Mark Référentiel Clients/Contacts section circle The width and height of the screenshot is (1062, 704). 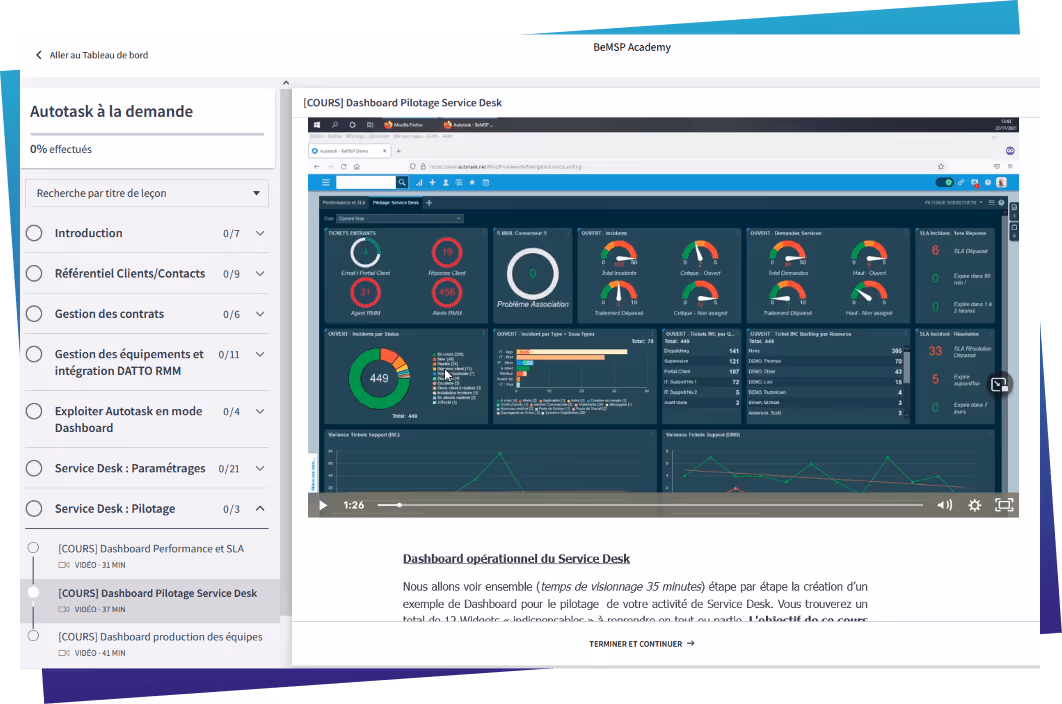point(34,273)
